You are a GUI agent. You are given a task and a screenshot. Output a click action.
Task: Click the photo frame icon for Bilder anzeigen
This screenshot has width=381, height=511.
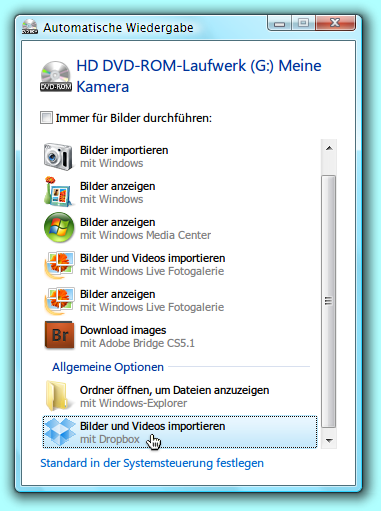(58, 192)
